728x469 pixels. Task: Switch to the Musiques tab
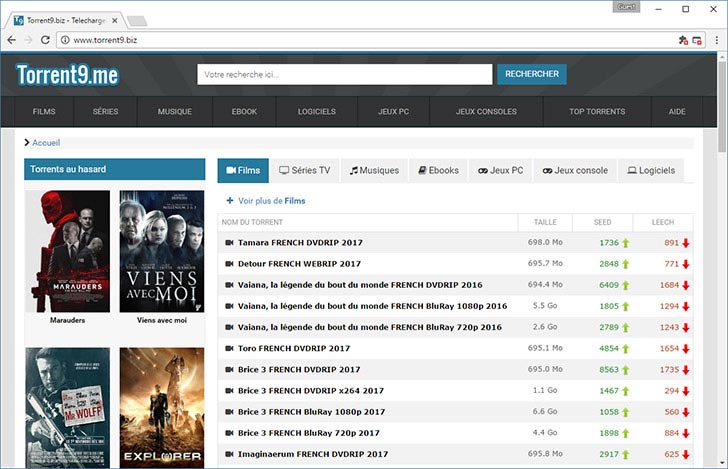(374, 170)
